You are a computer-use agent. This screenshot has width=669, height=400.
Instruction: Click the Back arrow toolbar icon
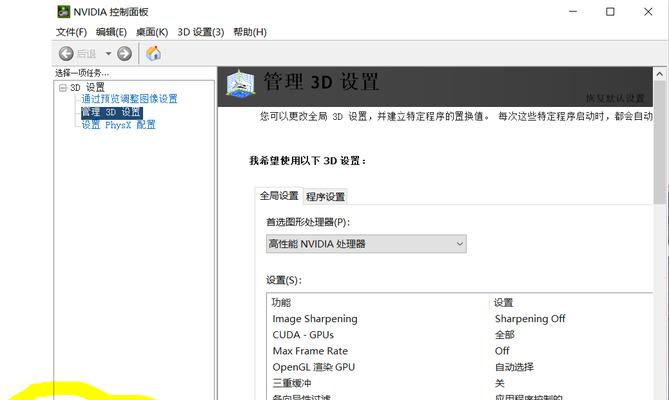(66, 54)
